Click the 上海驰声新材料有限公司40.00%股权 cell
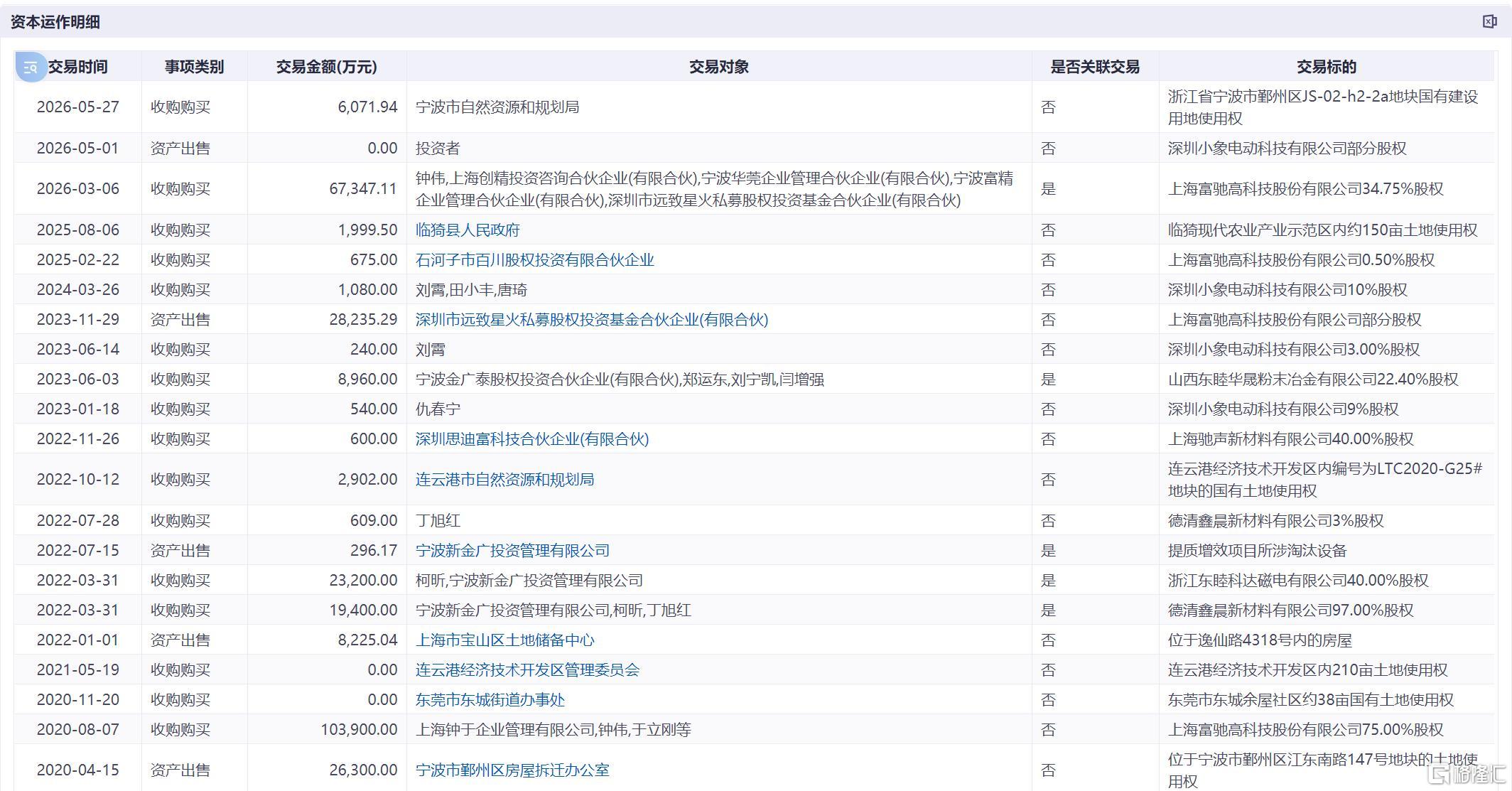Image resolution: width=1512 pixels, height=791 pixels. tap(1290, 439)
